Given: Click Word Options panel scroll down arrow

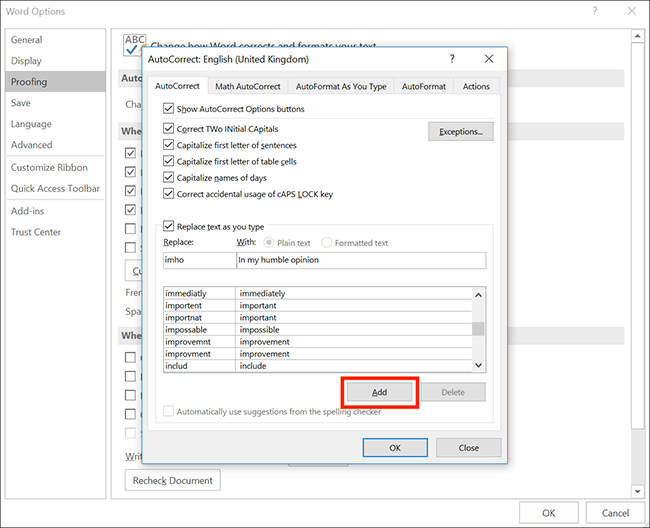Looking at the screenshot, I should point(637,492).
